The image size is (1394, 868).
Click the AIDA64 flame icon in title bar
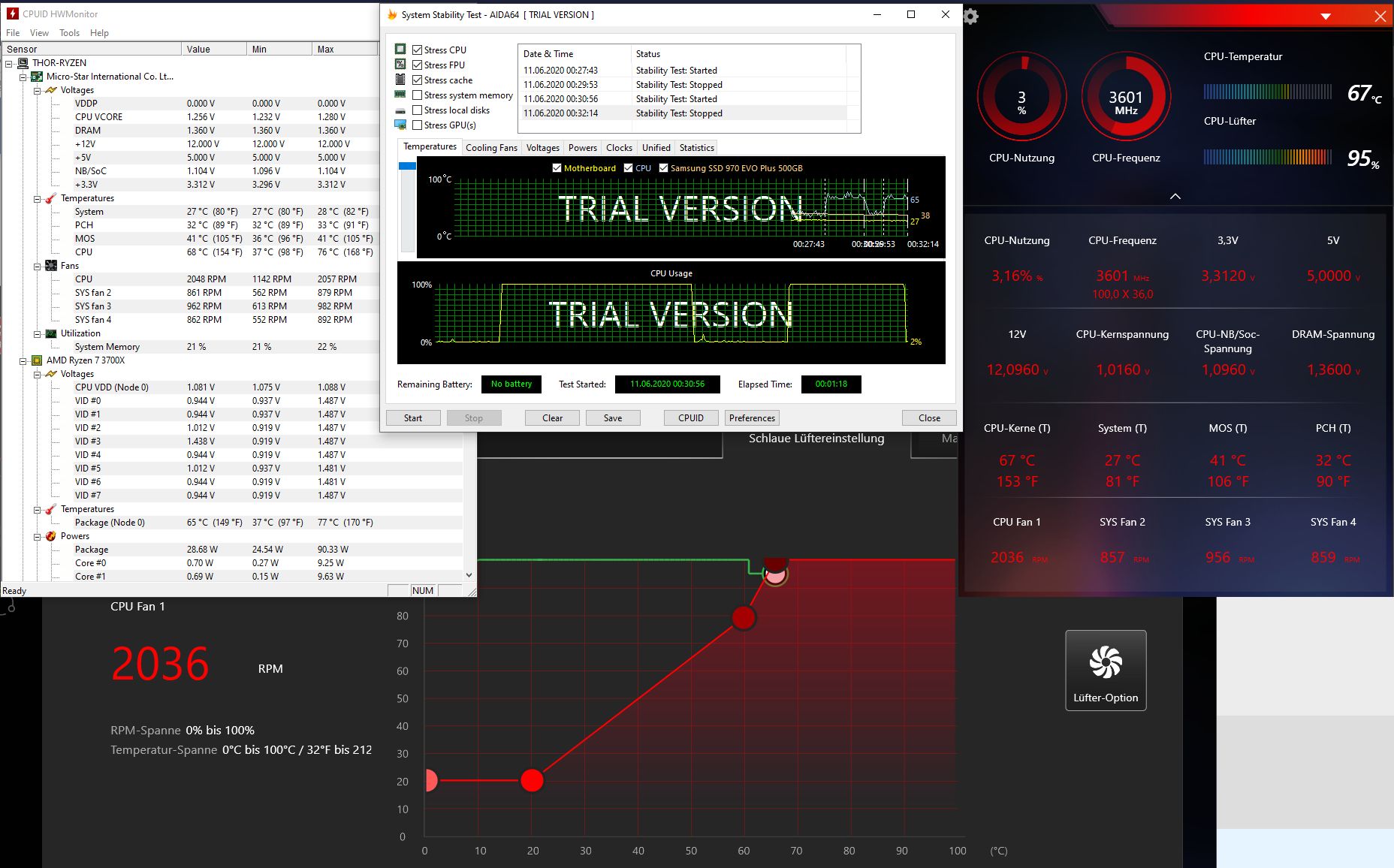pyautogui.click(x=391, y=14)
